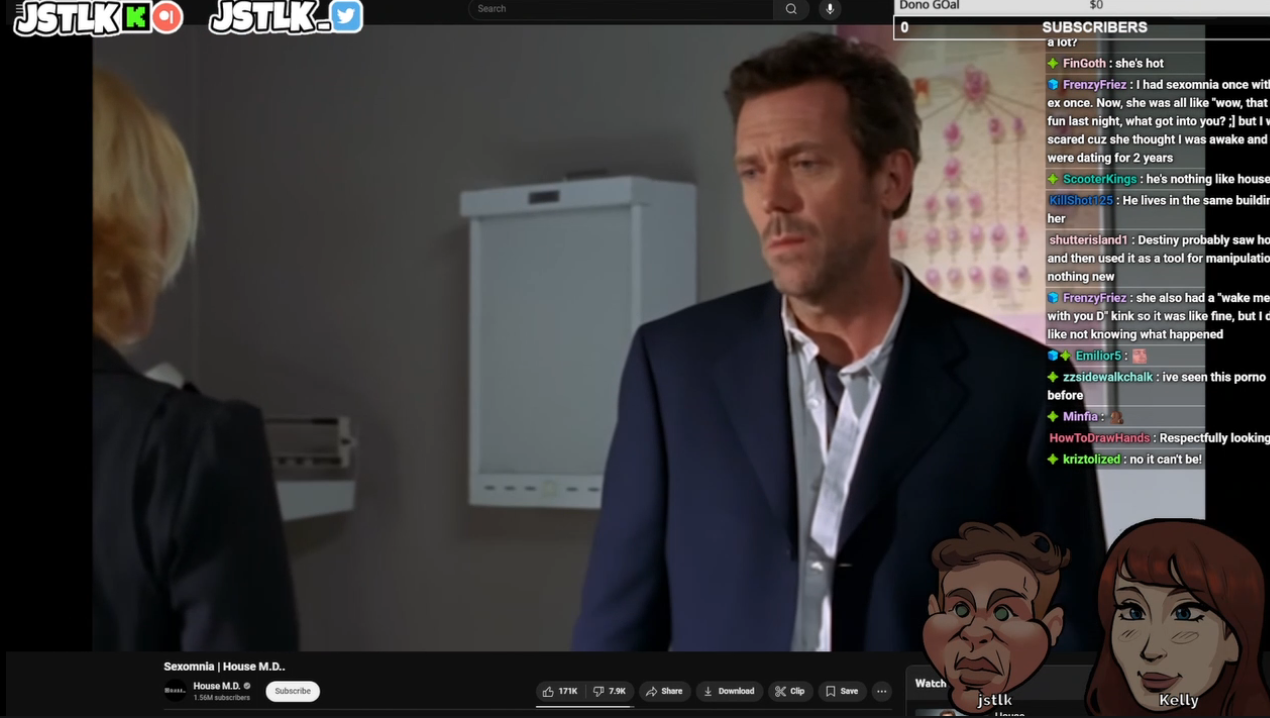This screenshot has height=718, width=1270.
Task: Open the House M.D. channel avatar
Action: (x=175, y=690)
